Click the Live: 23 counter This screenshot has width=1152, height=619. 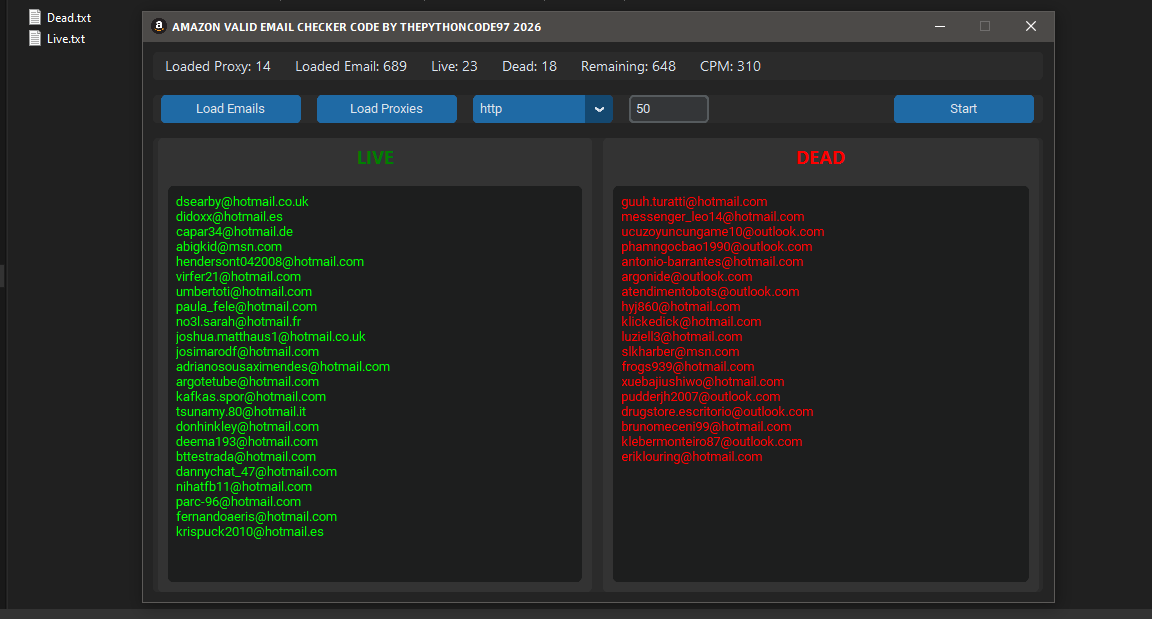point(454,66)
